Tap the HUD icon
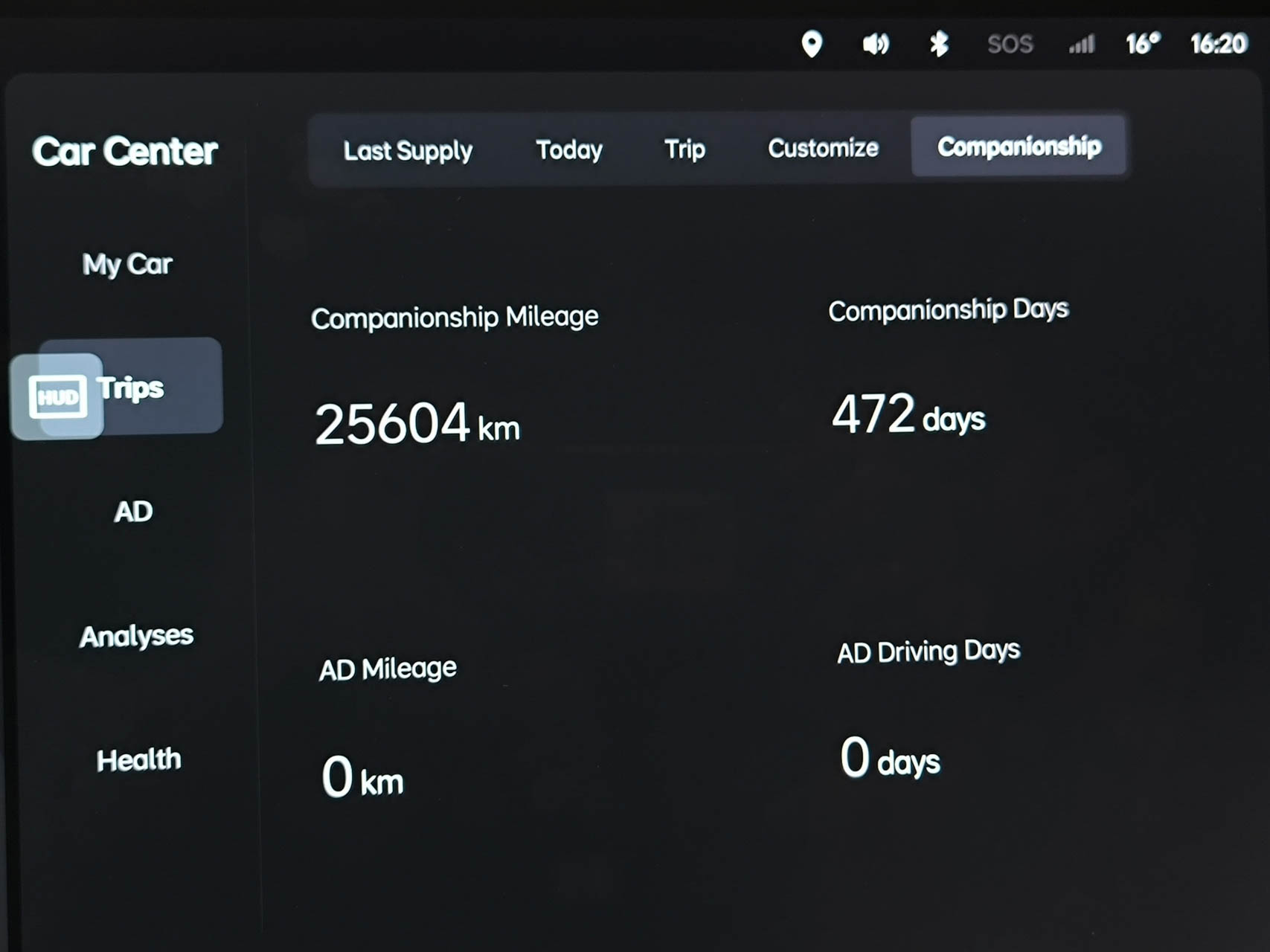The image size is (1270, 952). pyautogui.click(x=57, y=396)
